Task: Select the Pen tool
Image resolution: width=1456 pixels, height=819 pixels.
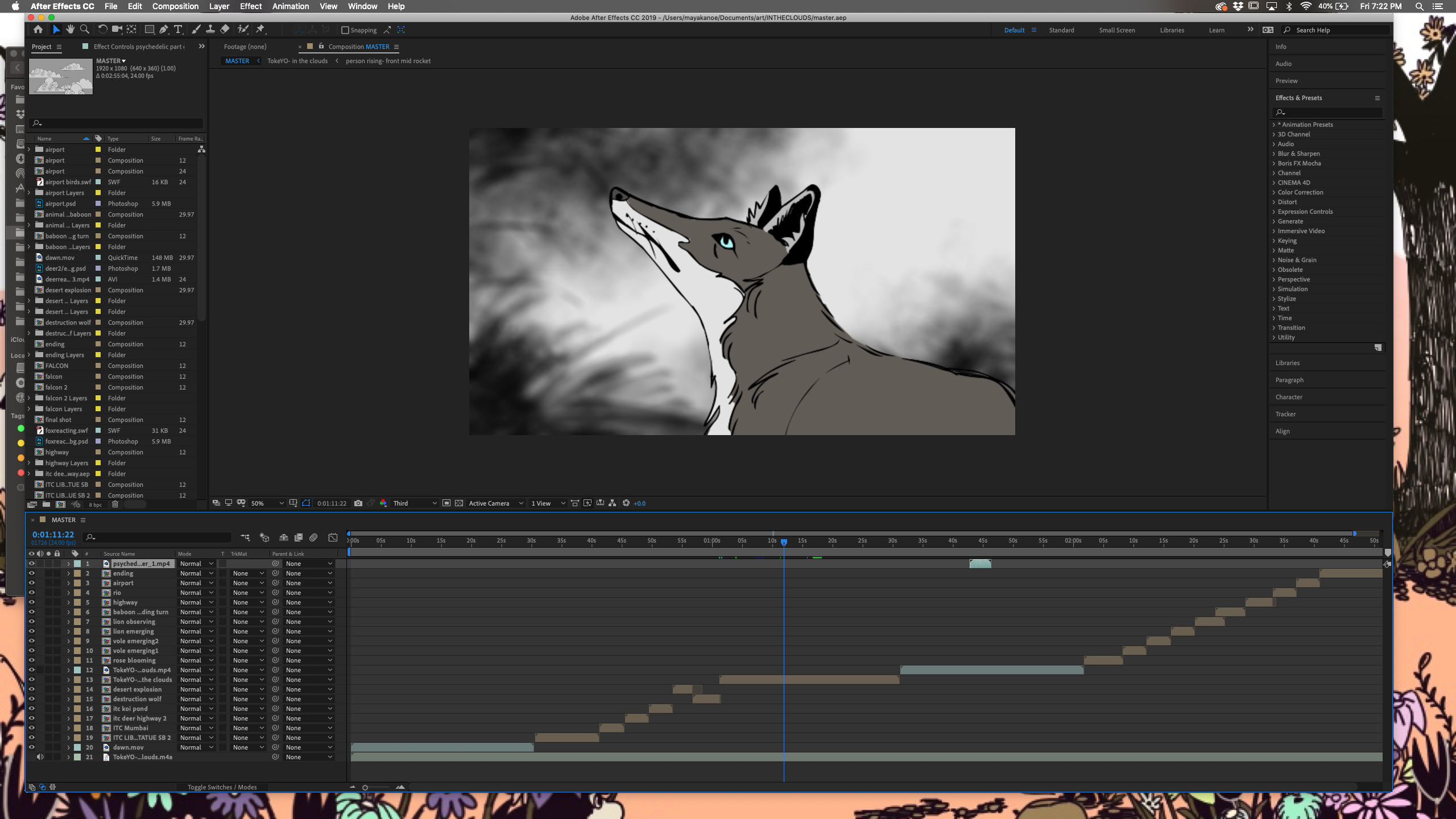Action: point(164,30)
